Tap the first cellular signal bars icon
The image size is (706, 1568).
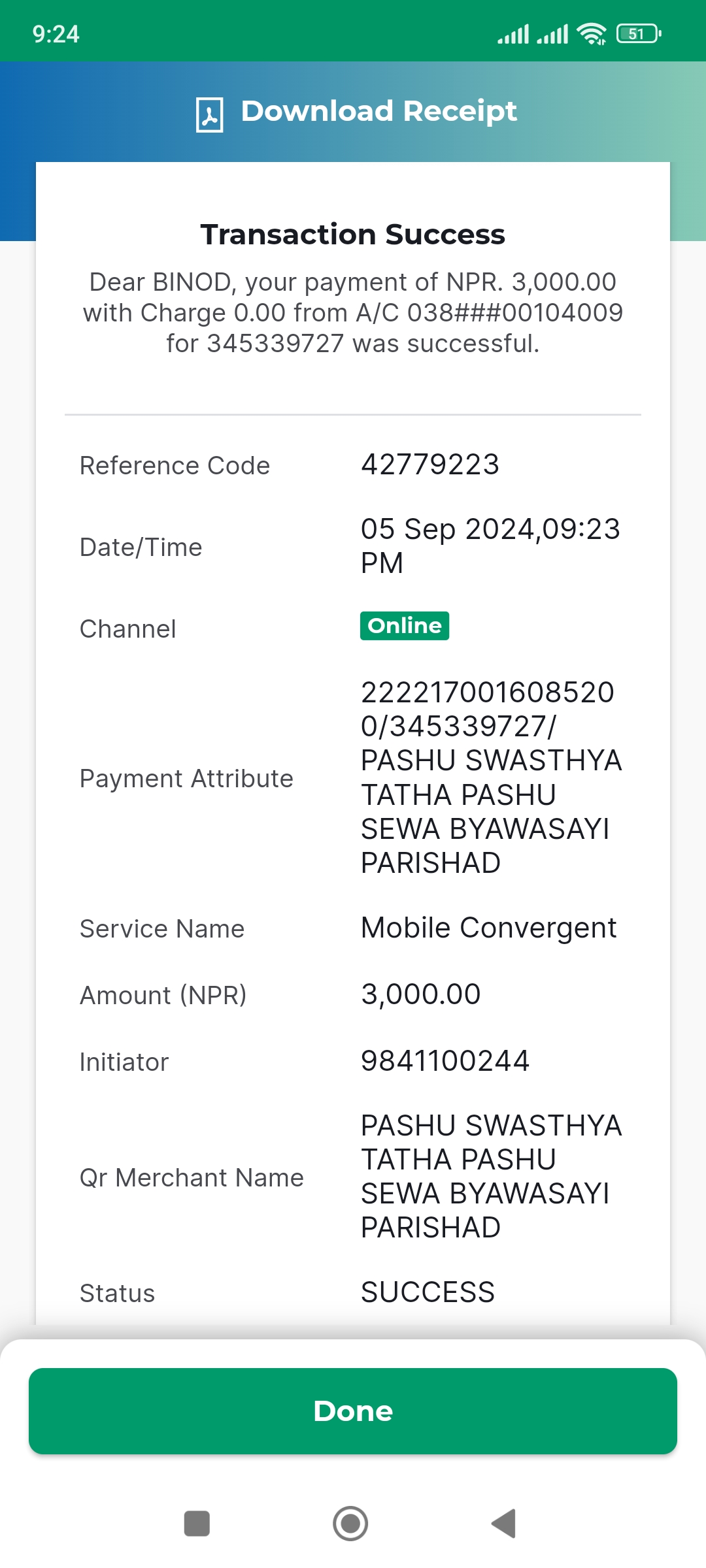[x=513, y=34]
